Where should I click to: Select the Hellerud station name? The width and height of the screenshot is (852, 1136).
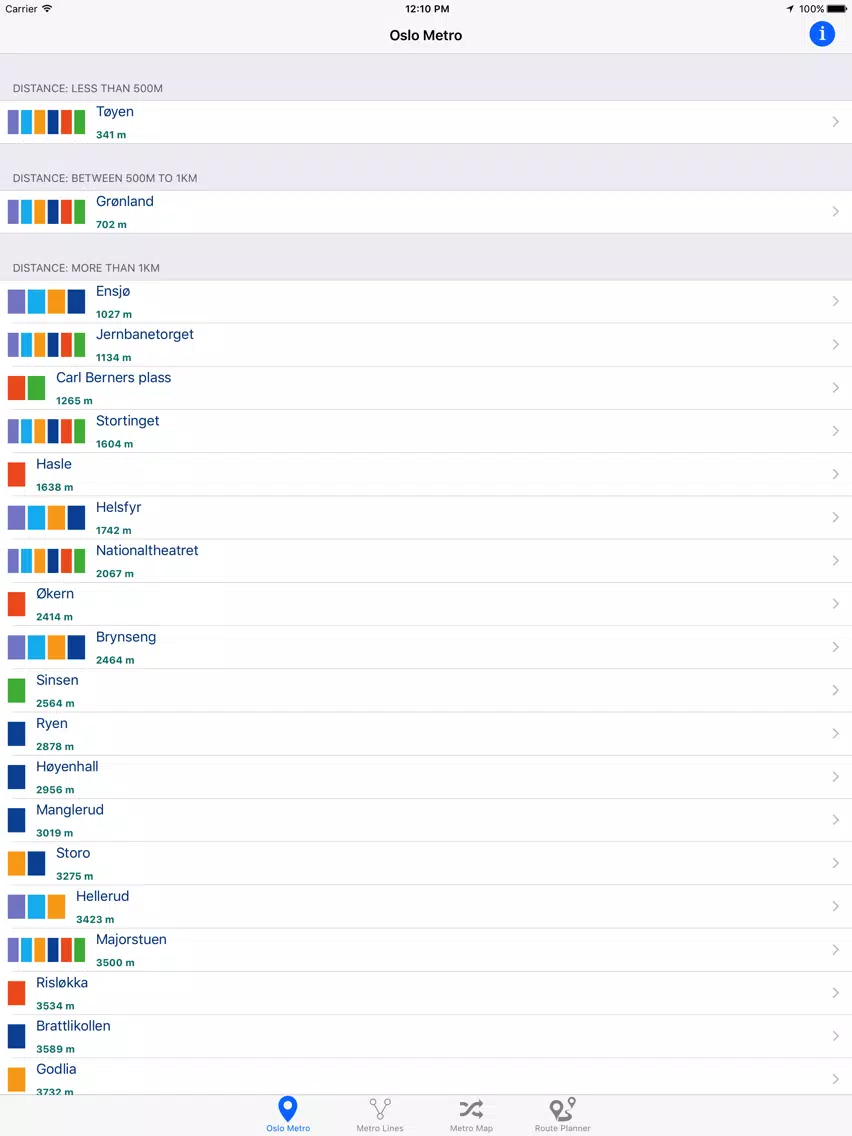click(102, 896)
